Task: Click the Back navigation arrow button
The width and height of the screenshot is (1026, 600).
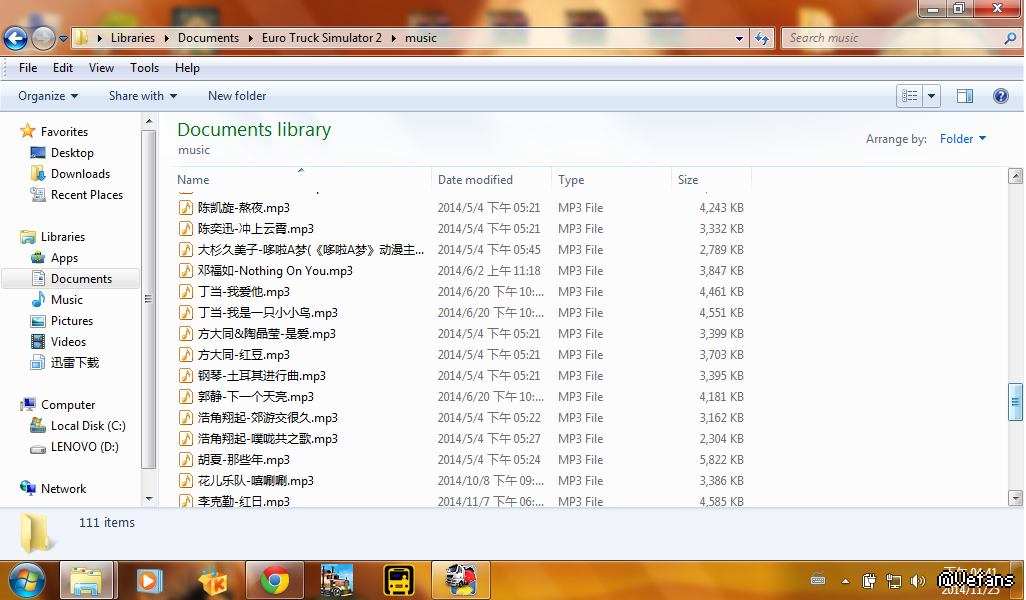Action: click(x=16, y=38)
